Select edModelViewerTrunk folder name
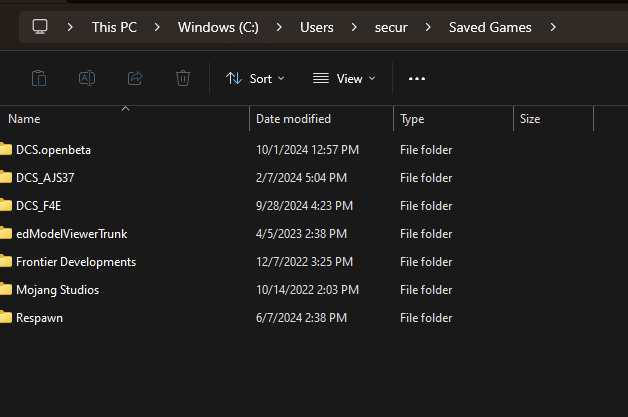 (72, 234)
